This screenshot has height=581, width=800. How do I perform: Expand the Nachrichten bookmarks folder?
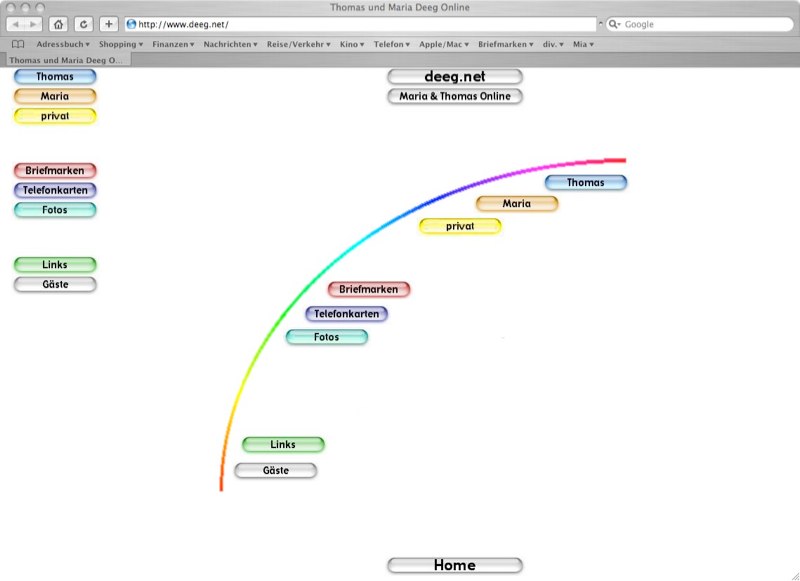click(x=230, y=45)
